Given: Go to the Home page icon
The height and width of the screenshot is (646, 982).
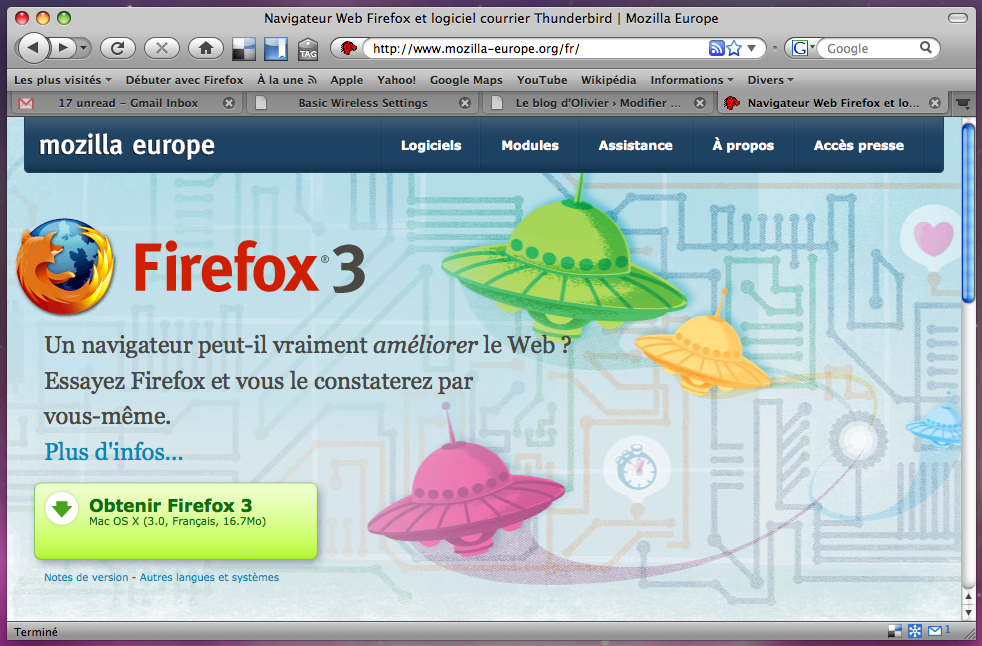Looking at the screenshot, I should [205, 48].
